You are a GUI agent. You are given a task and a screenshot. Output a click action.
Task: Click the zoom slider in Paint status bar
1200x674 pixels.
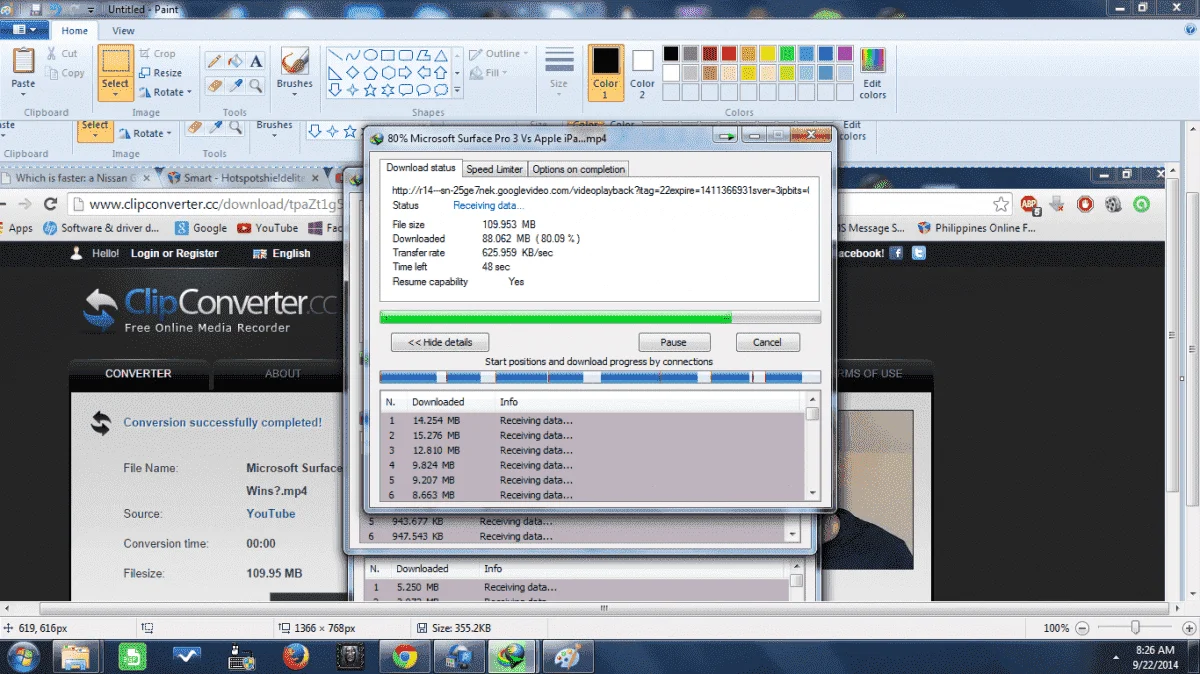click(1135, 627)
